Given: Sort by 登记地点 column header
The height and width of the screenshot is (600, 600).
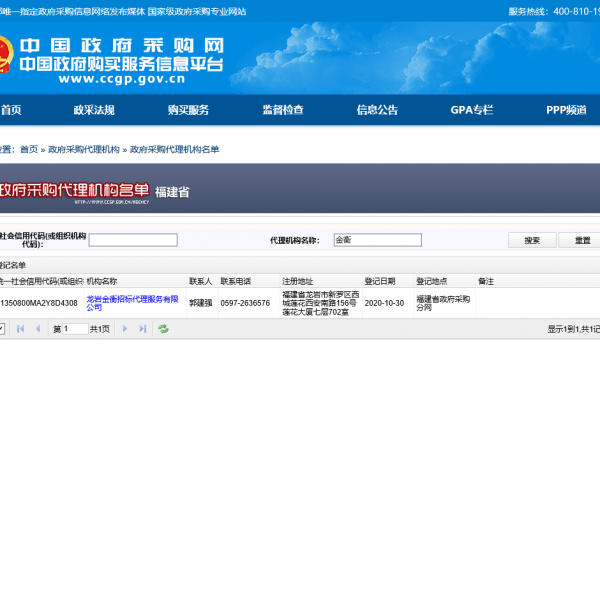Looking at the screenshot, I should pyautogui.click(x=445, y=281).
